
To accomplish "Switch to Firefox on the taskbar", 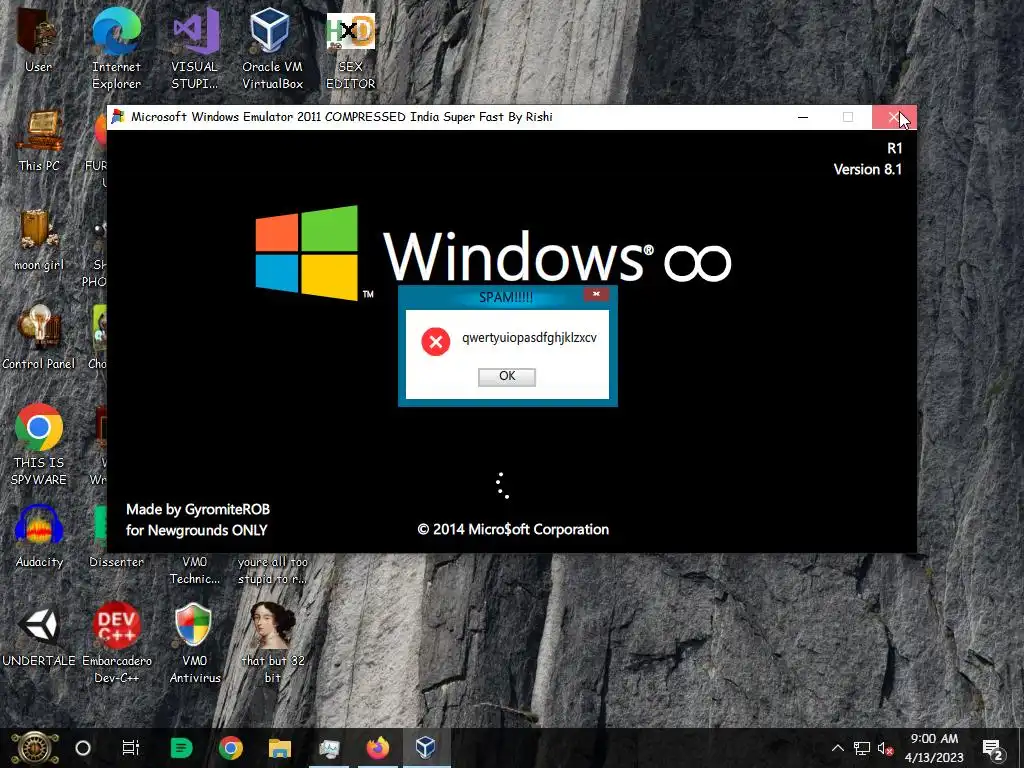I will [x=378, y=748].
